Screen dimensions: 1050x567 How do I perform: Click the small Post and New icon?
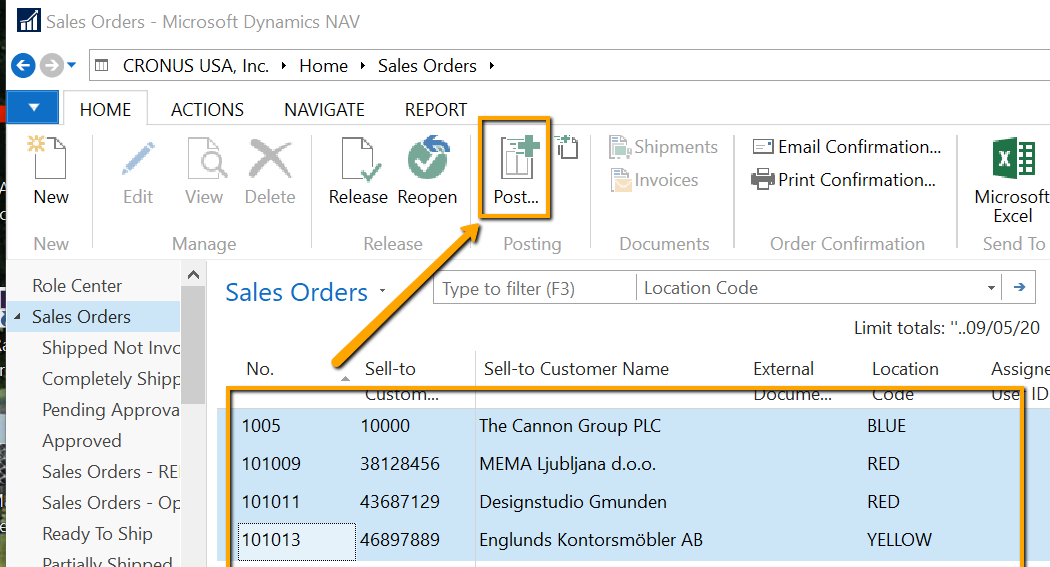pyautogui.click(x=567, y=147)
